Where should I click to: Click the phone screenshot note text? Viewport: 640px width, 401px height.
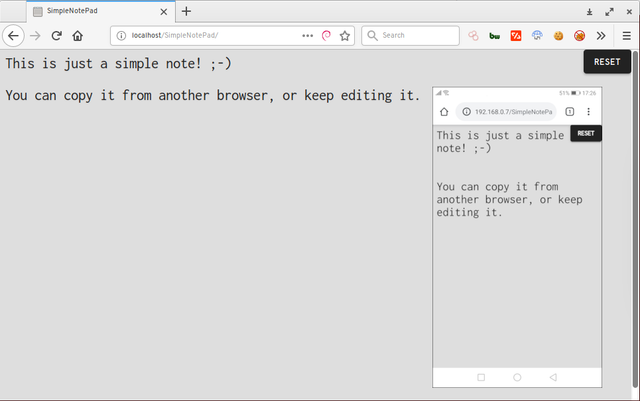pos(509,174)
